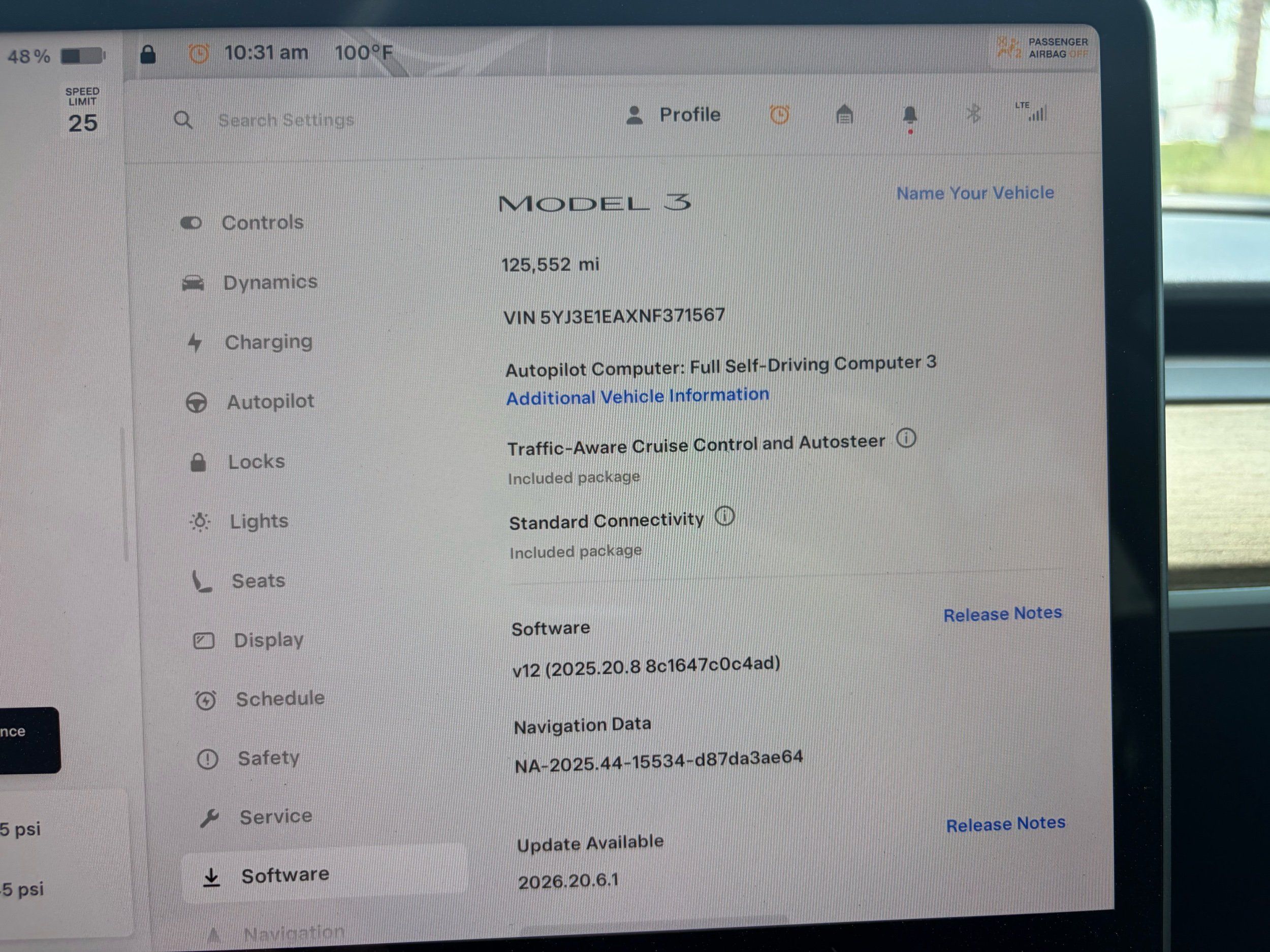This screenshot has width=1270, height=952.
Task: Open the Seats menu
Action: pos(259,581)
